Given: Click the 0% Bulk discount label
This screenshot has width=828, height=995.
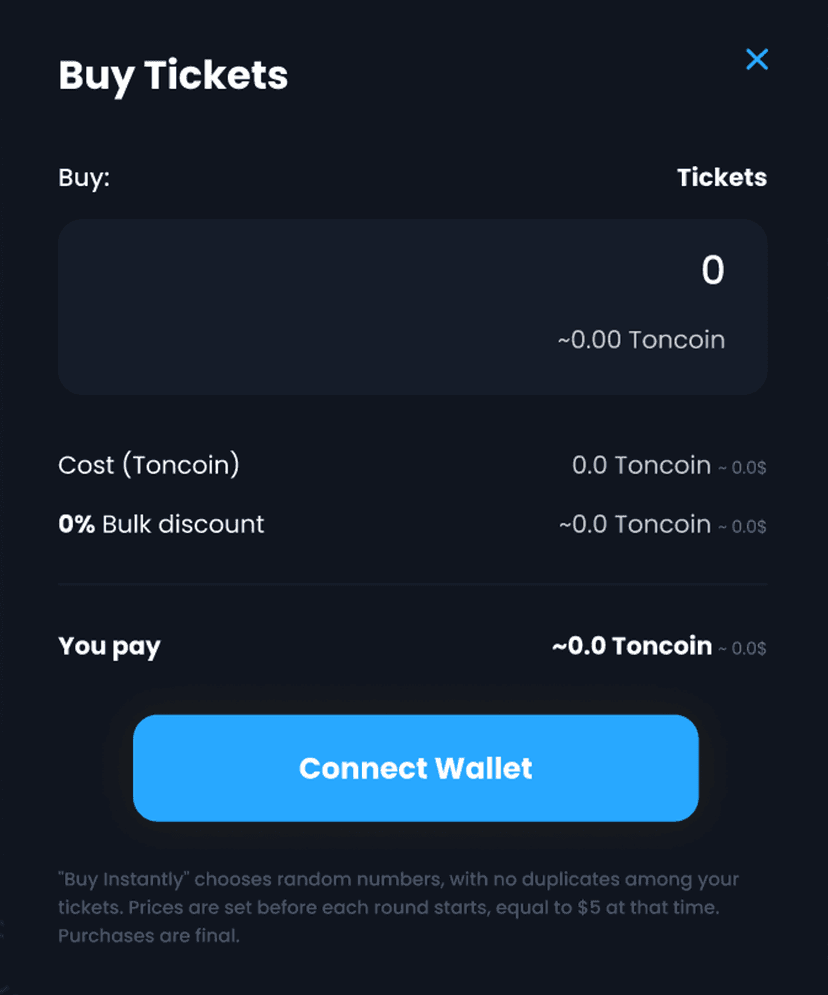Looking at the screenshot, I should tap(161, 524).
